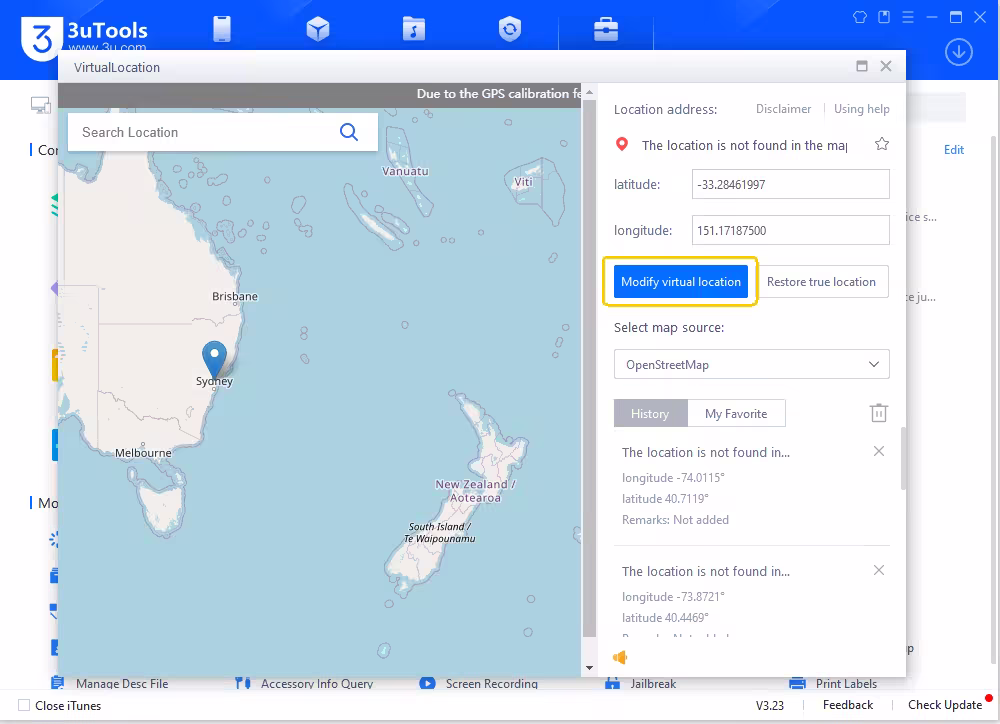The image size is (1000, 724).
Task: Click the Feedback link in status bar
Action: point(848,705)
